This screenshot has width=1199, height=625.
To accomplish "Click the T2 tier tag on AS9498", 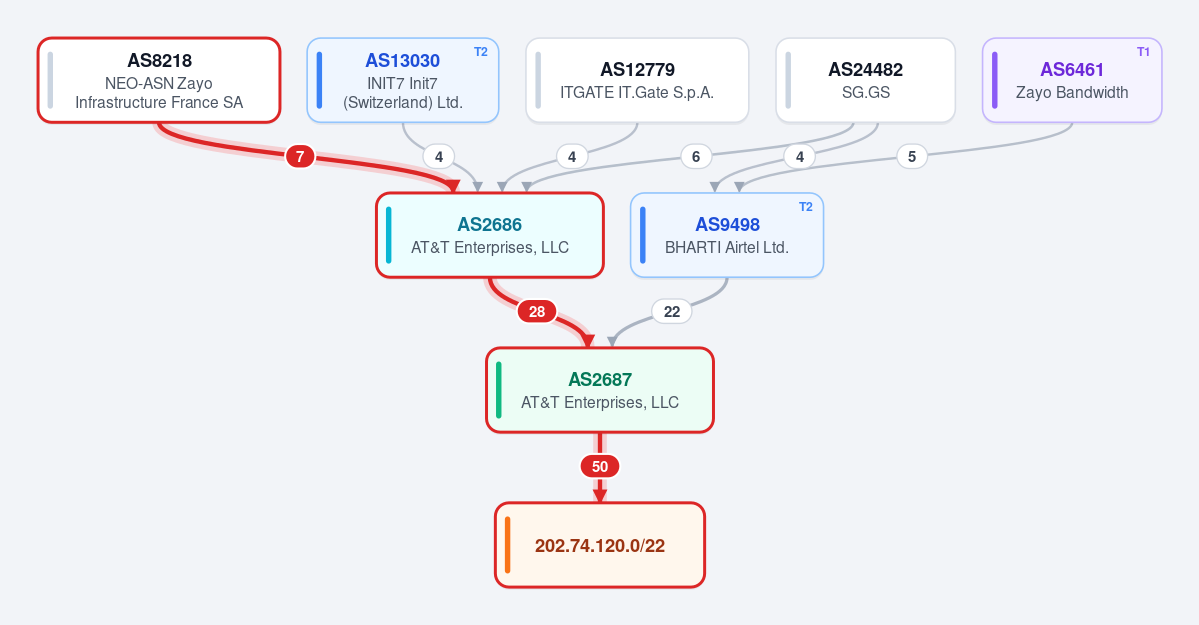I will [805, 207].
